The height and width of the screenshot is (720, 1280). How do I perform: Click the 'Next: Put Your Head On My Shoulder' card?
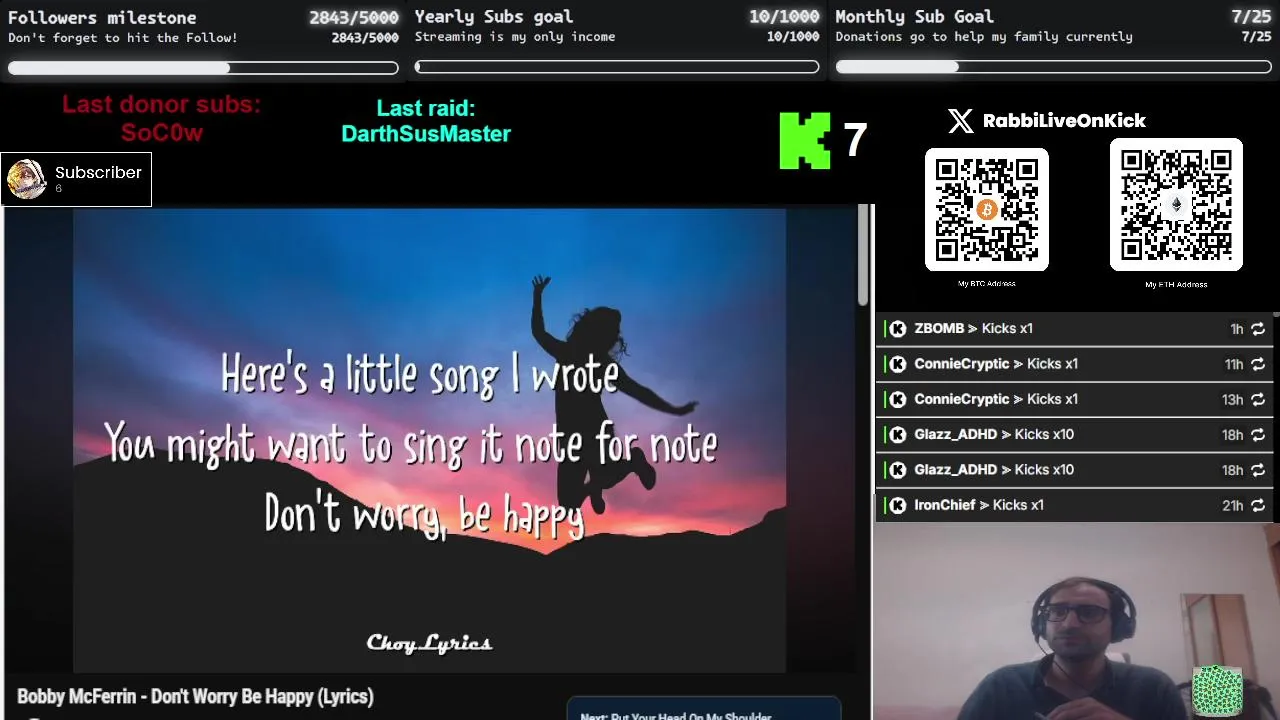click(704, 709)
